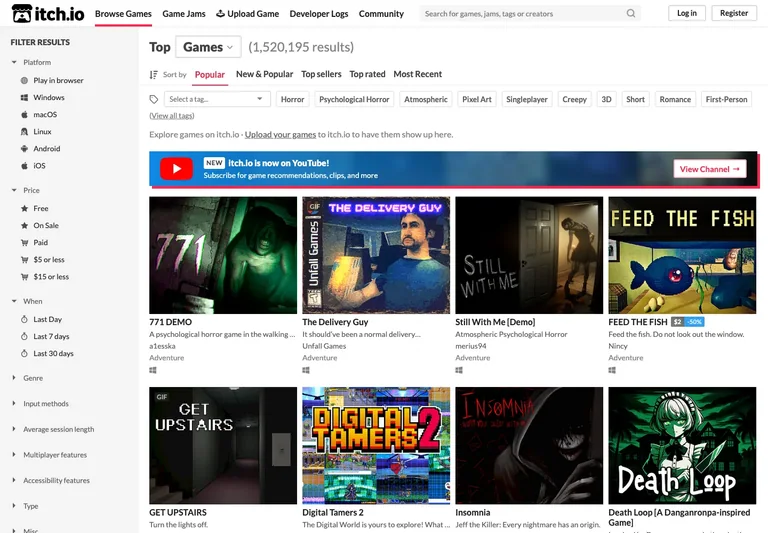Click the YouTube play logo in the banner
Screen dimensions: 768x533
(176, 169)
